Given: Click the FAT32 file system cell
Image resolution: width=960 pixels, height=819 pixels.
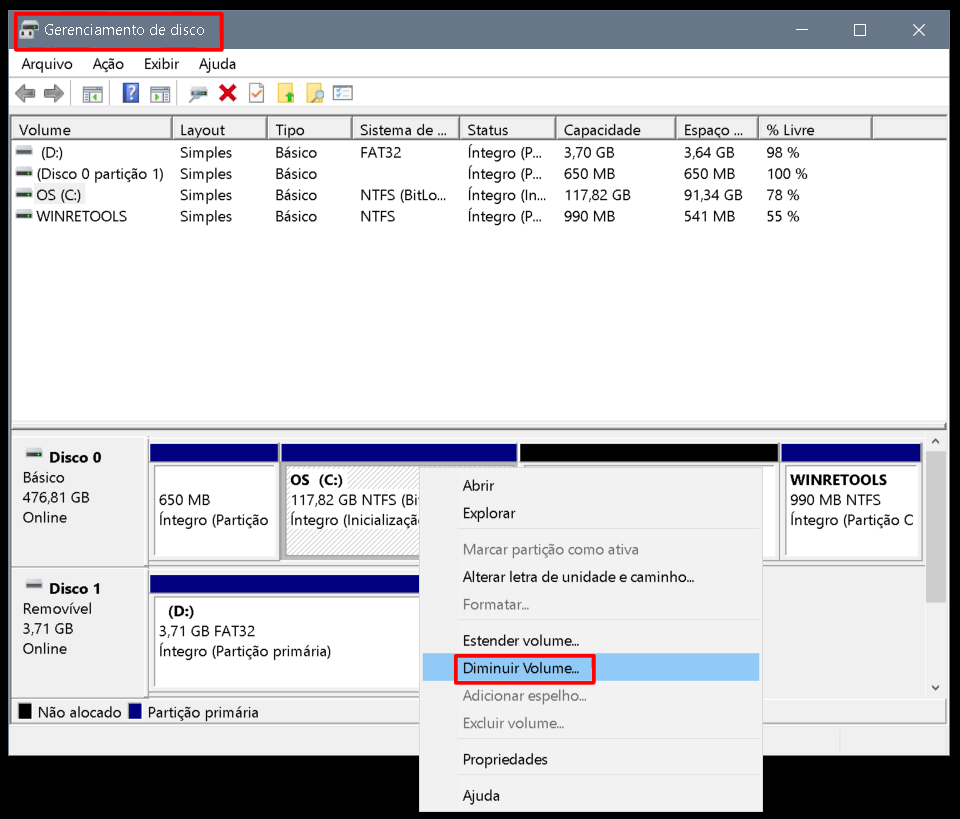Looking at the screenshot, I should click(x=380, y=152).
